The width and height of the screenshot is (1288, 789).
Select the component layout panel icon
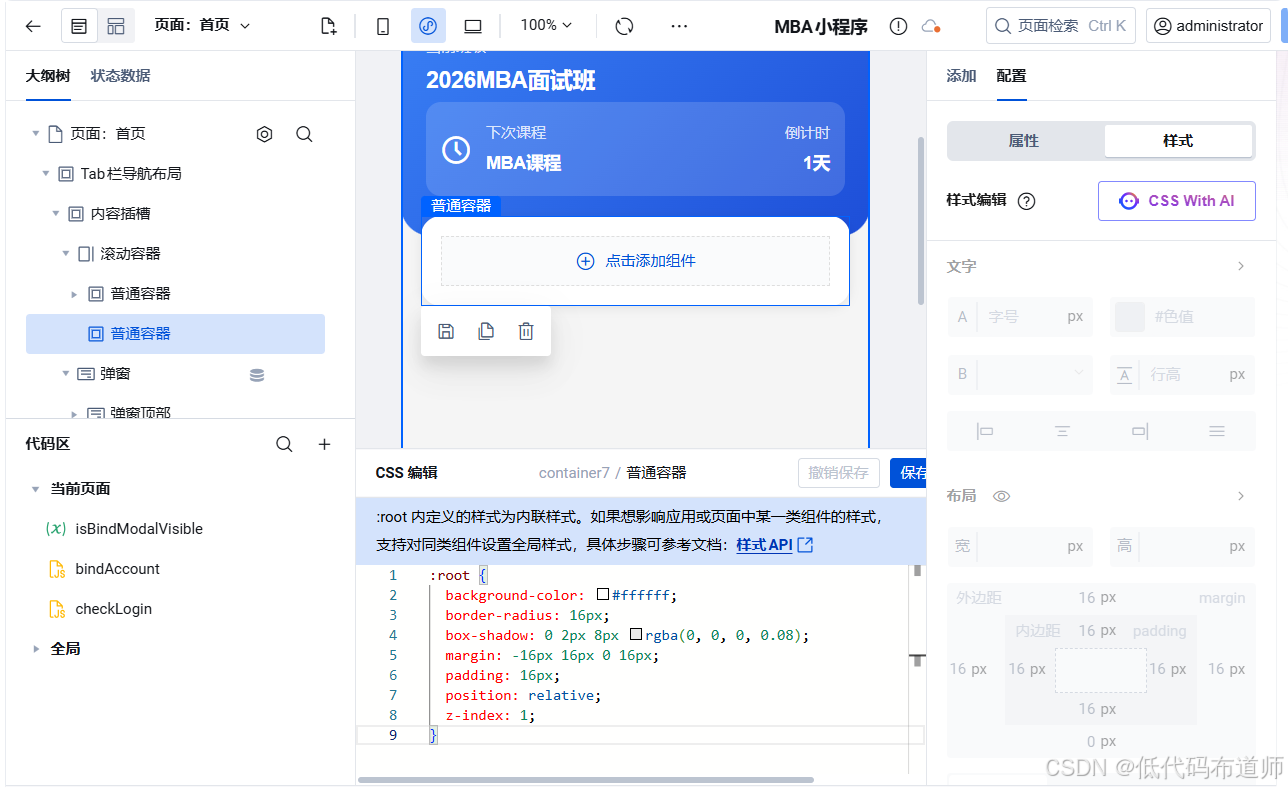pos(116,26)
